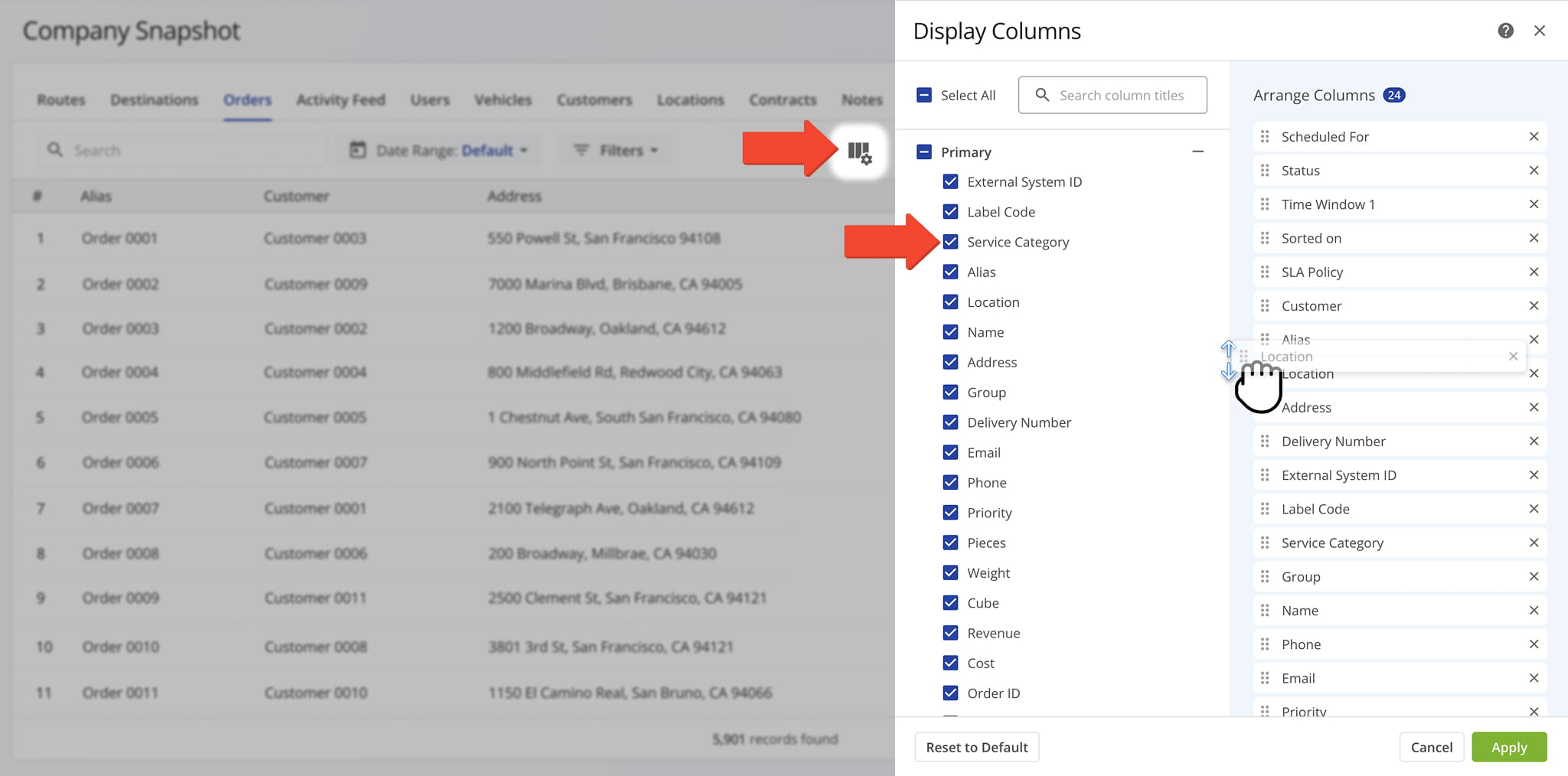This screenshot has width=1568, height=776.
Task: Remove External System ID arranged column
Action: click(1534, 475)
